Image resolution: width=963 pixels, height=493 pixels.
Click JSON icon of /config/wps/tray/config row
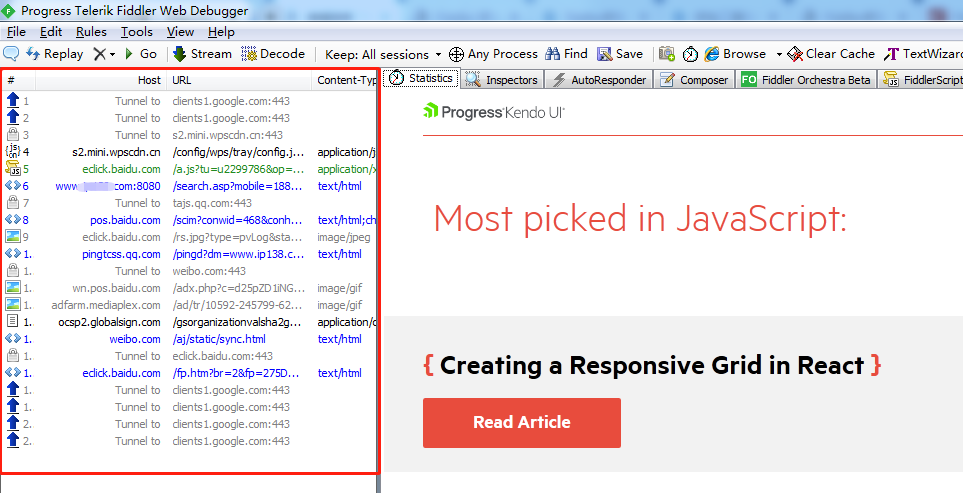click(x=12, y=151)
